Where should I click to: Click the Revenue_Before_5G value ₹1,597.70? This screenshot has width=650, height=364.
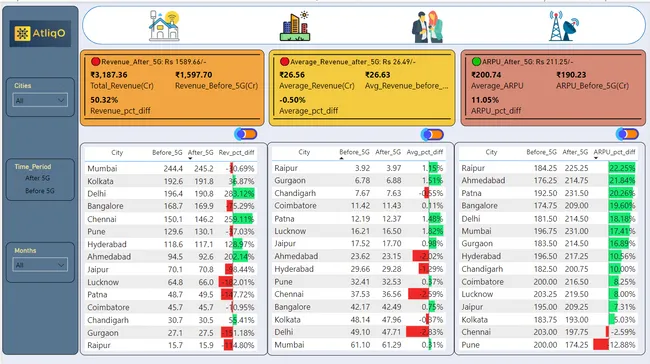(x=194, y=75)
